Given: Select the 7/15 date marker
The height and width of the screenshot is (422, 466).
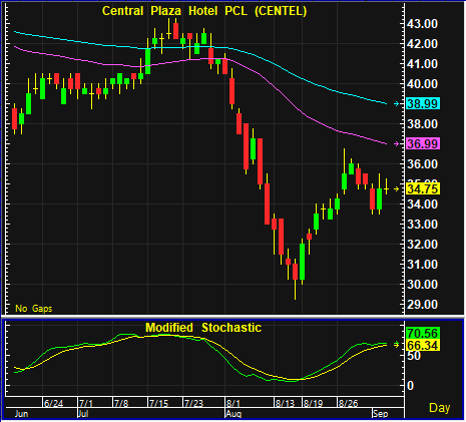Looking at the screenshot, I should click(159, 403).
